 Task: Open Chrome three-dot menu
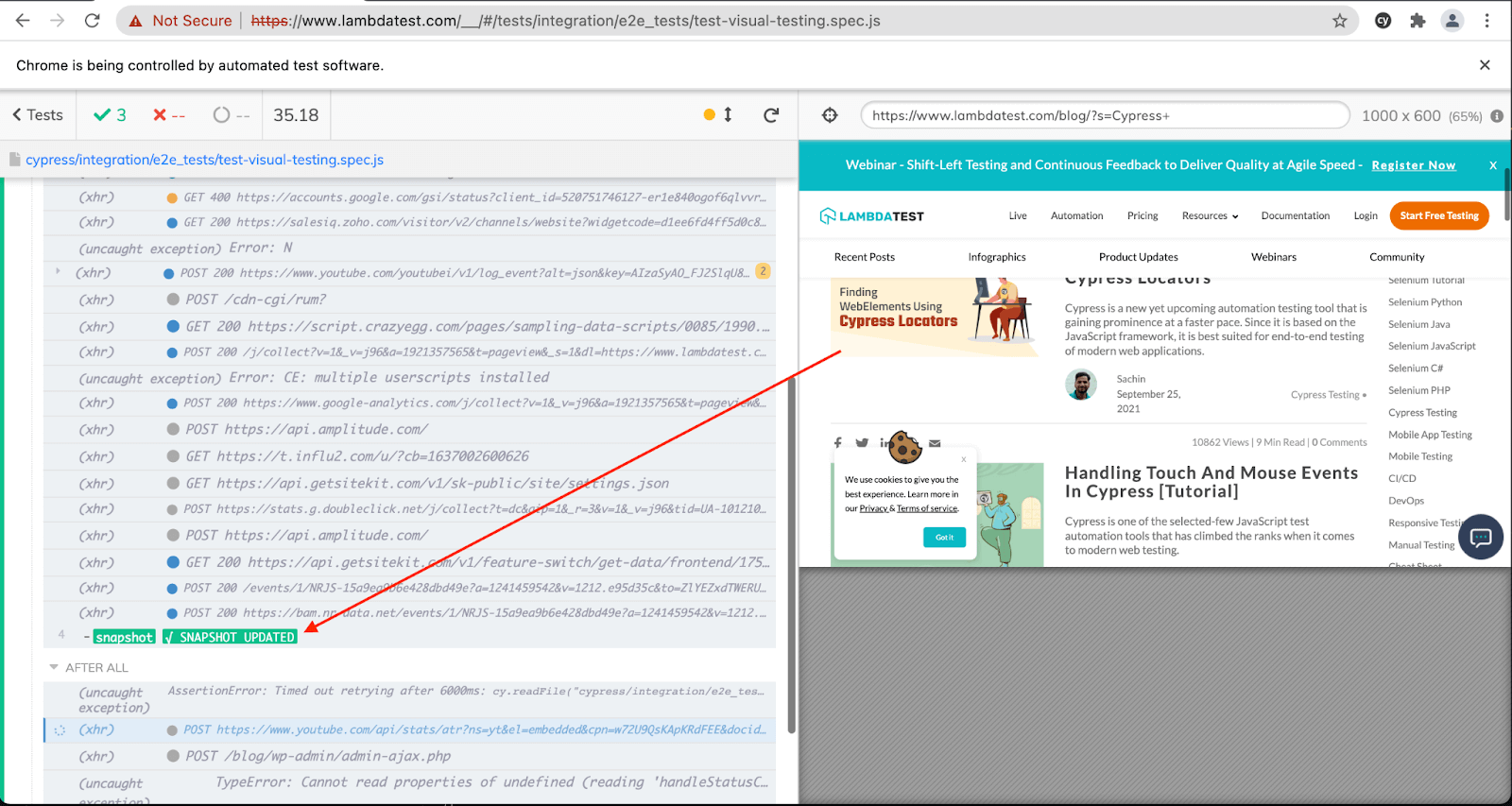[x=1486, y=21]
